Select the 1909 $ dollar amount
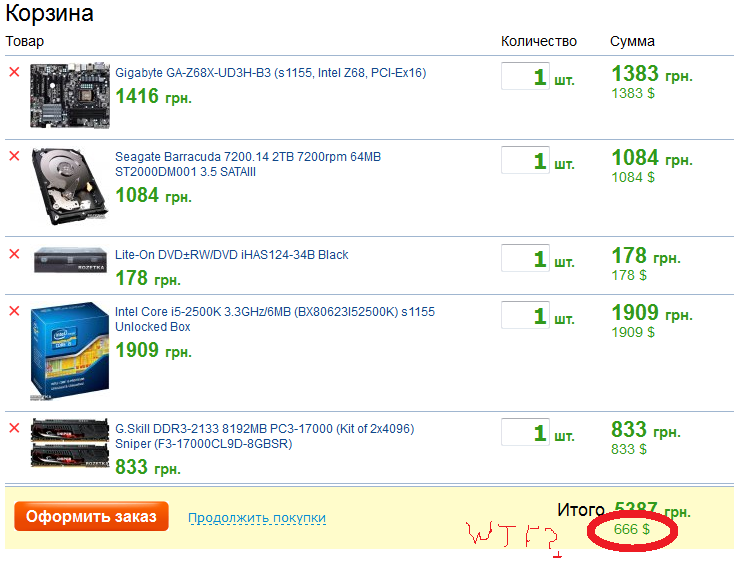 tap(633, 332)
